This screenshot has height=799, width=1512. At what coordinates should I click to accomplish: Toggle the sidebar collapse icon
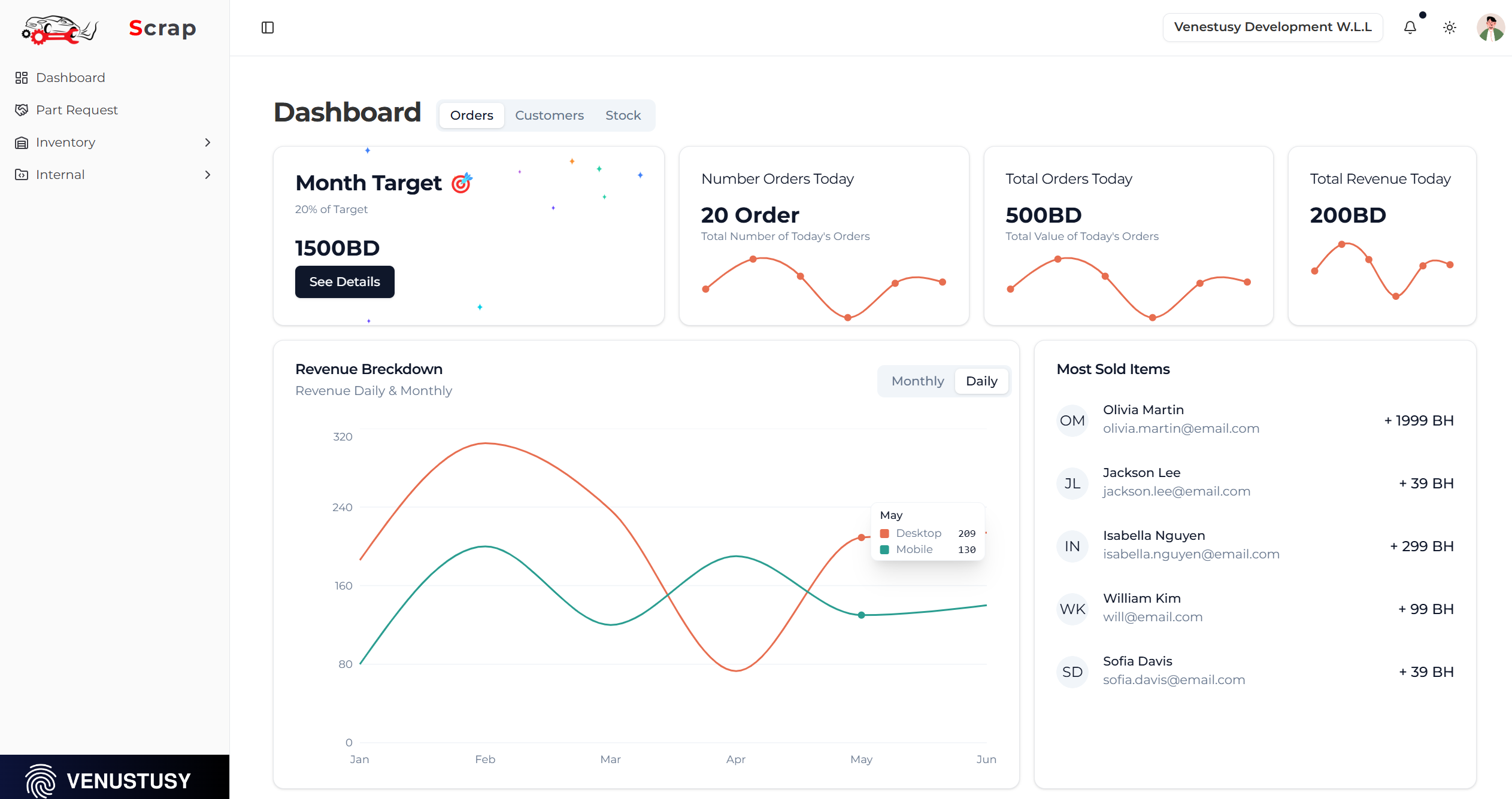(x=268, y=28)
